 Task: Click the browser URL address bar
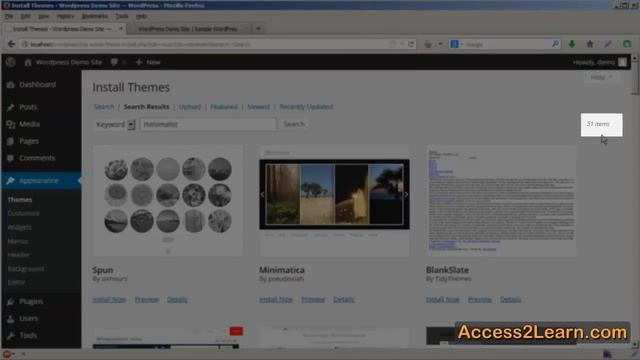204,44
